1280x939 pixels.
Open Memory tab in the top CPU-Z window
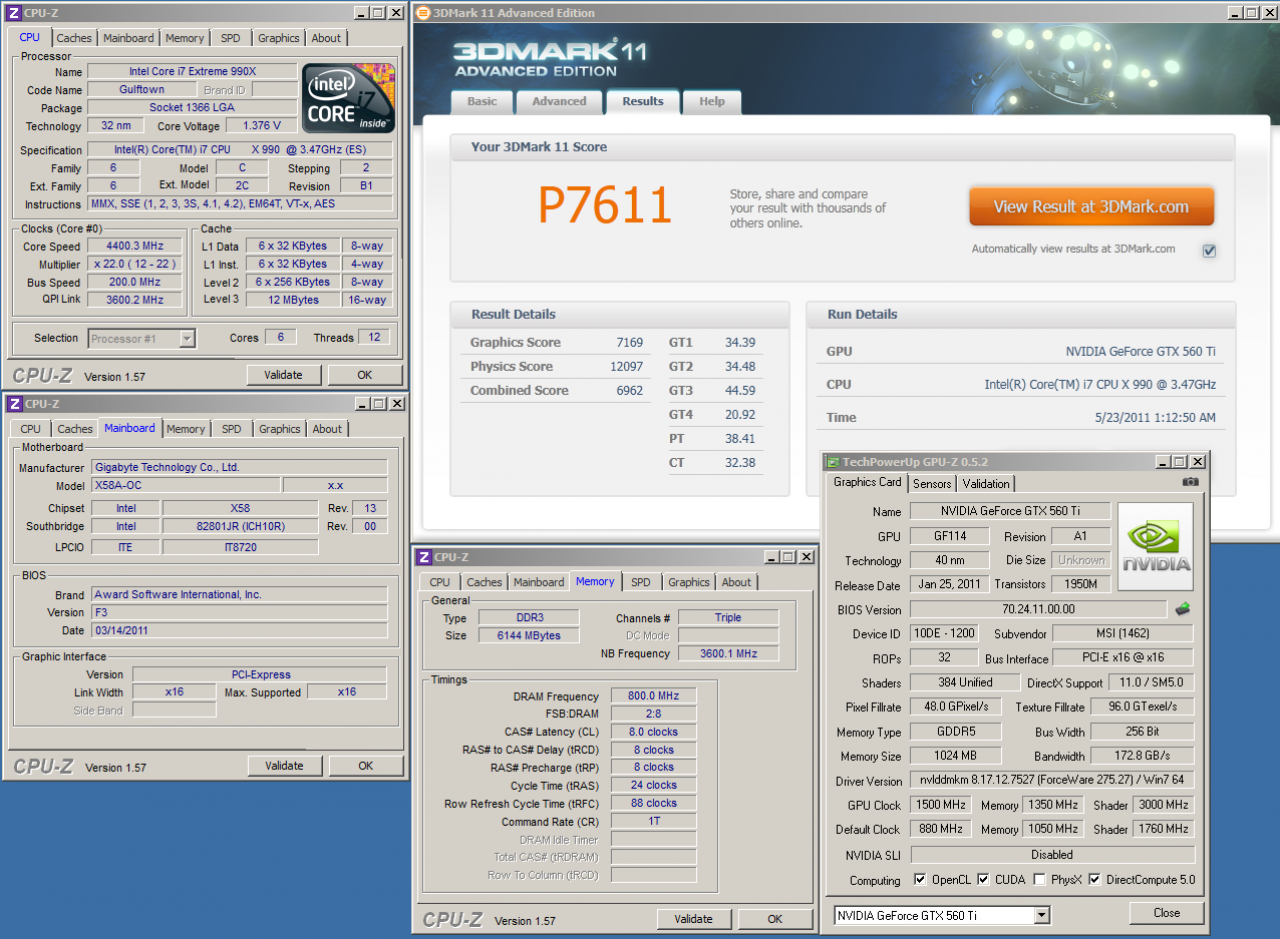[185, 38]
